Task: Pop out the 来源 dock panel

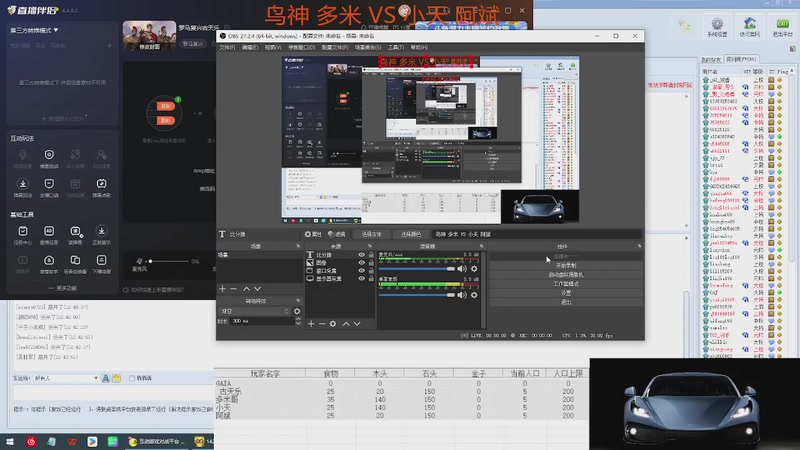Action: click(x=370, y=246)
